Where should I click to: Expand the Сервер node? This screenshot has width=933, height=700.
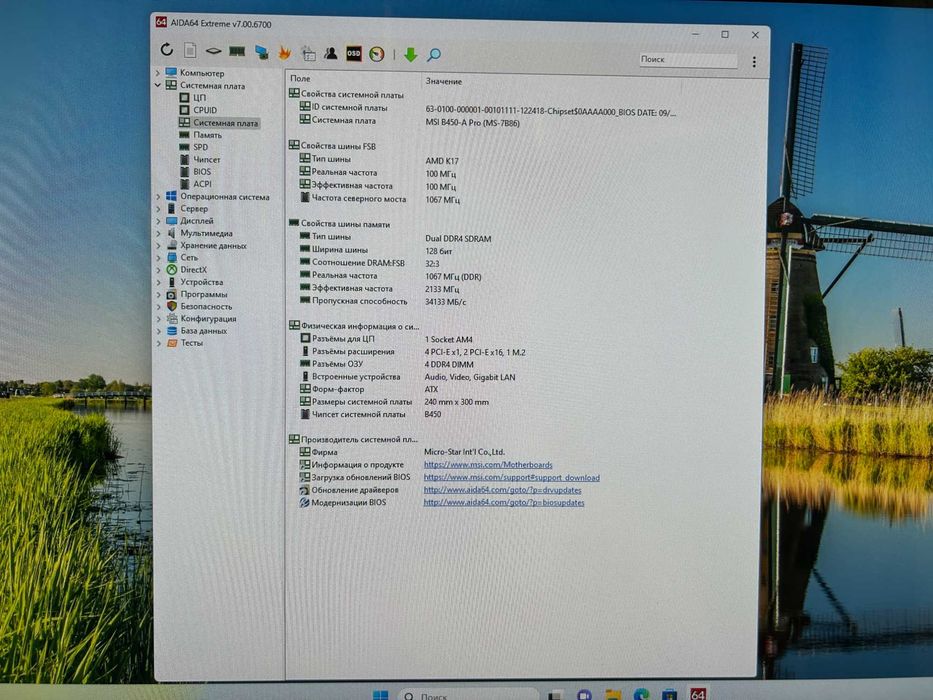[x=158, y=209]
